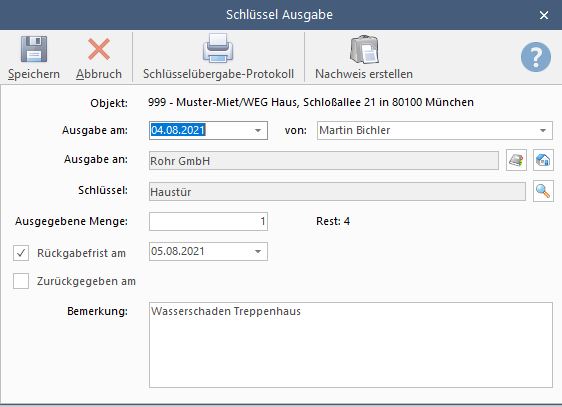562x407 pixels.
Task: Uncheck the Rückgabefrist am checkbox
Action: (21, 253)
